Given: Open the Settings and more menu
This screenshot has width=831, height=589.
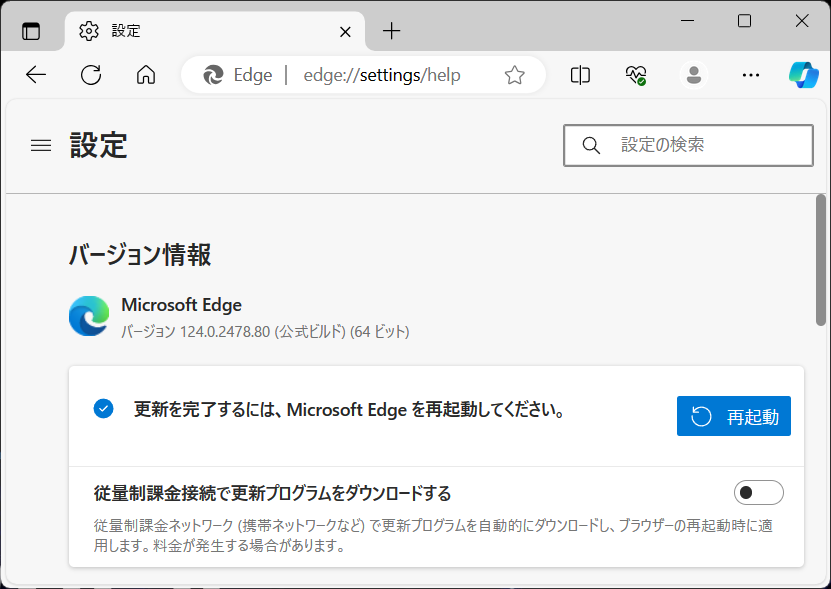Looking at the screenshot, I should point(750,75).
